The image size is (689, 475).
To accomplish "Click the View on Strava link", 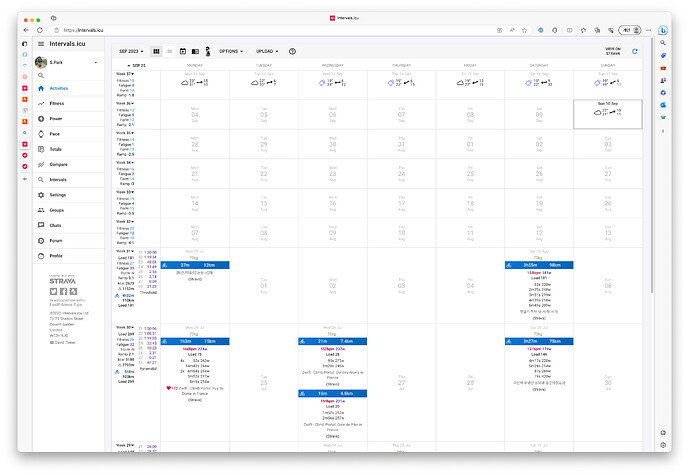I will click(x=612, y=50).
